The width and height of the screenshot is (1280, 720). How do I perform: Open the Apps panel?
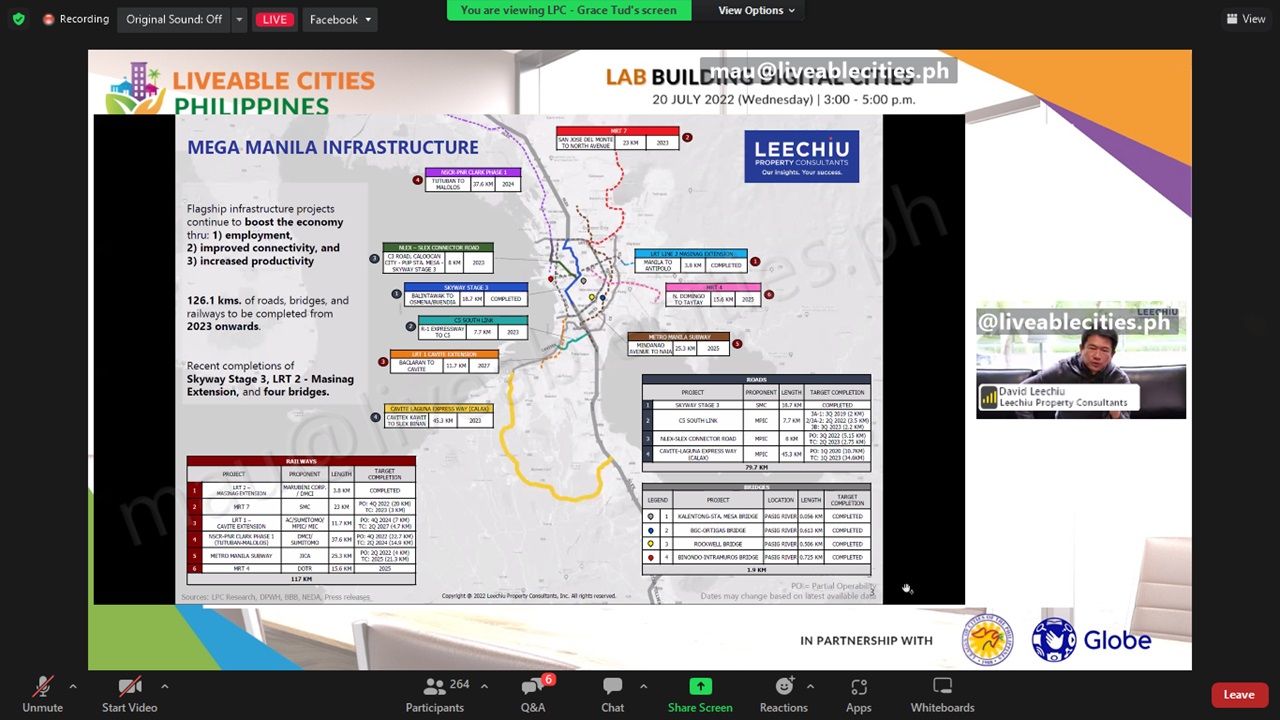[x=858, y=695]
